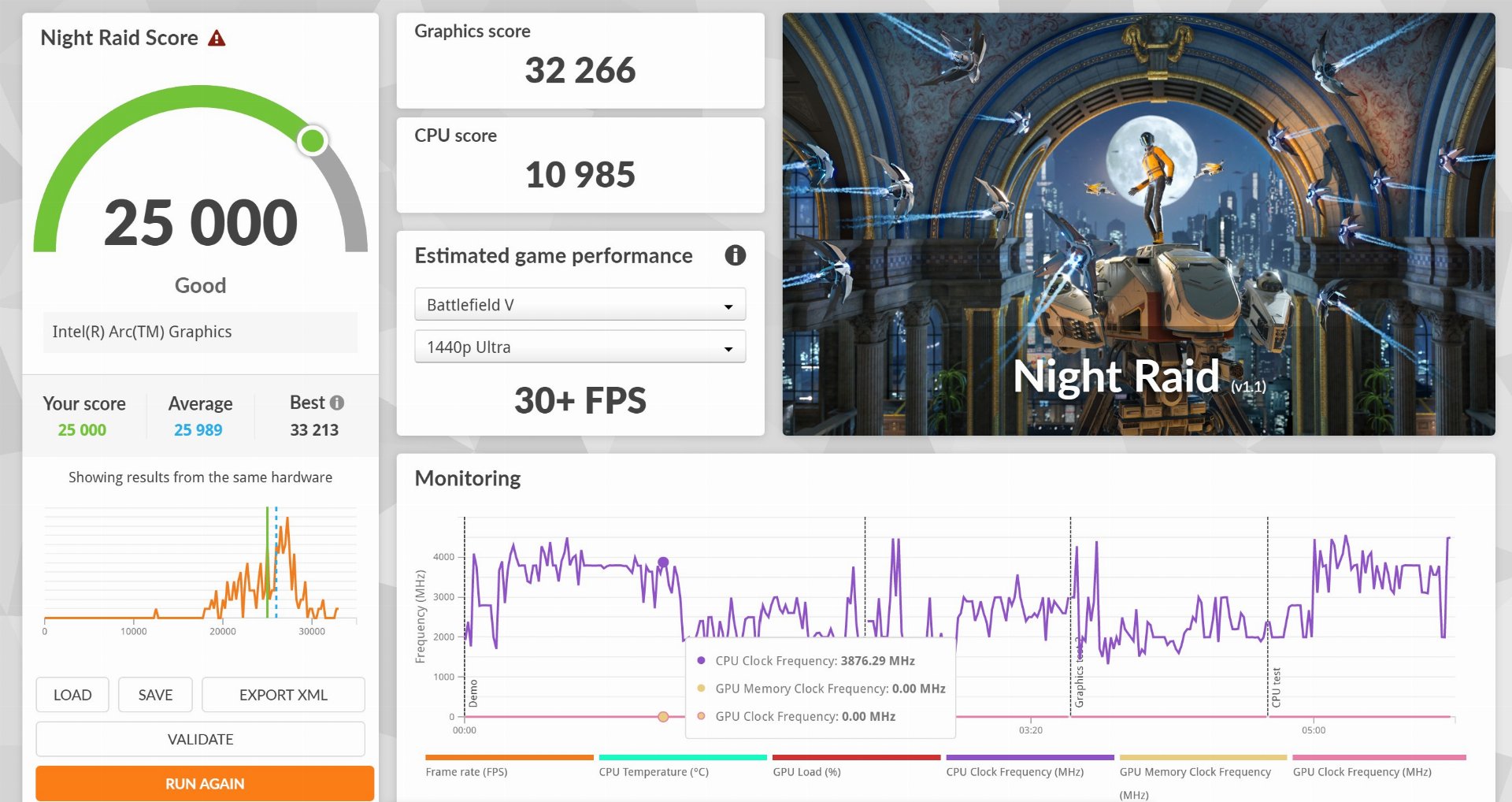Viewport: 1512px width, 802px height.
Task: Click the score distribution histogram chart
Action: click(200, 567)
